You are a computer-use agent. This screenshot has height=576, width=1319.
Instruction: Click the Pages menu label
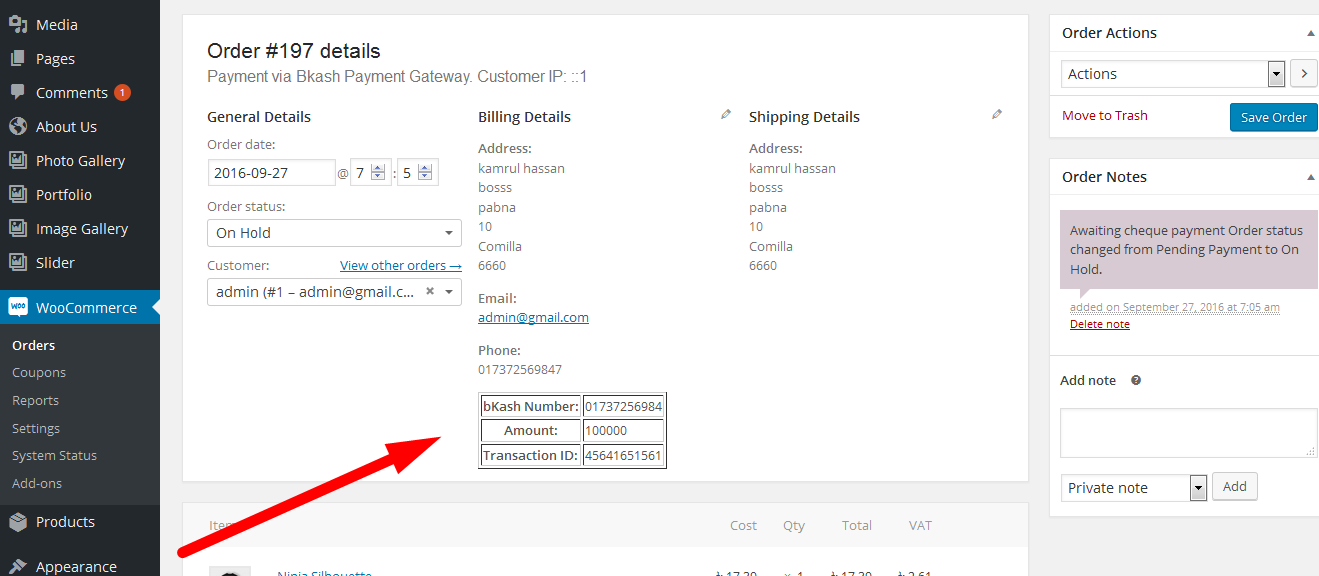55,58
